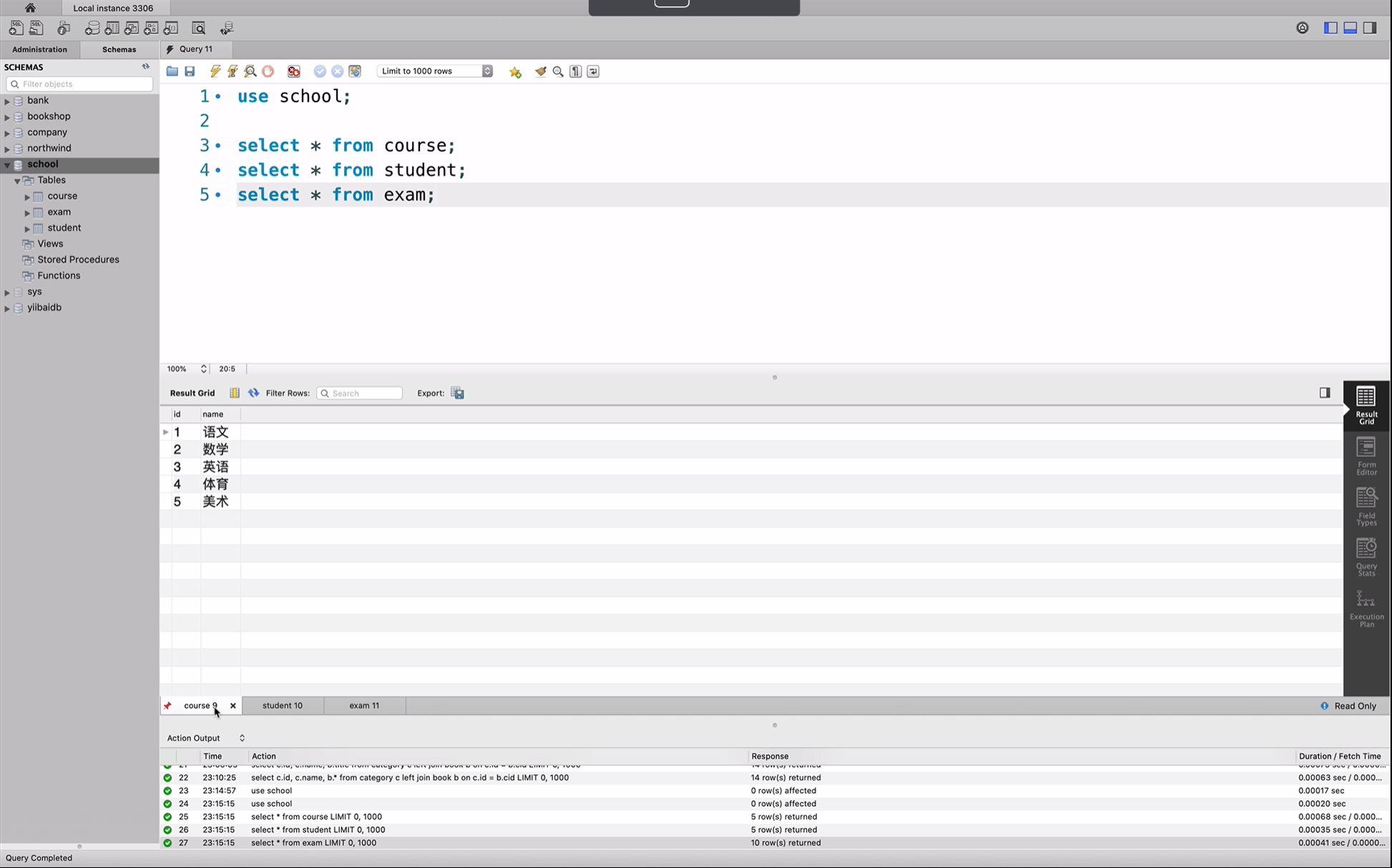1392x868 pixels.
Task: Toggle invisible characters pilcrow icon
Action: coord(576,71)
